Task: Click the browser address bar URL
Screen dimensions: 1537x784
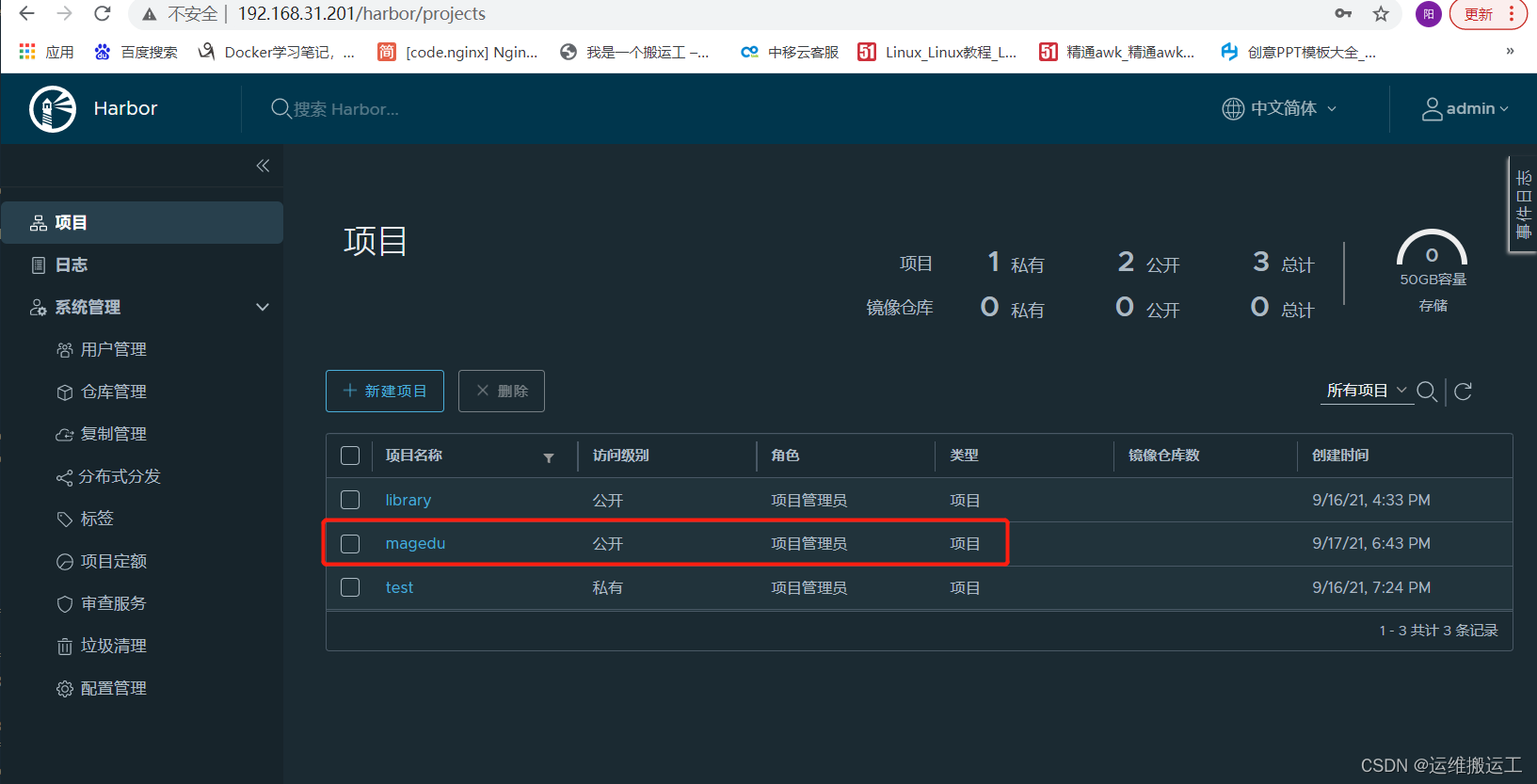Action: click(361, 14)
